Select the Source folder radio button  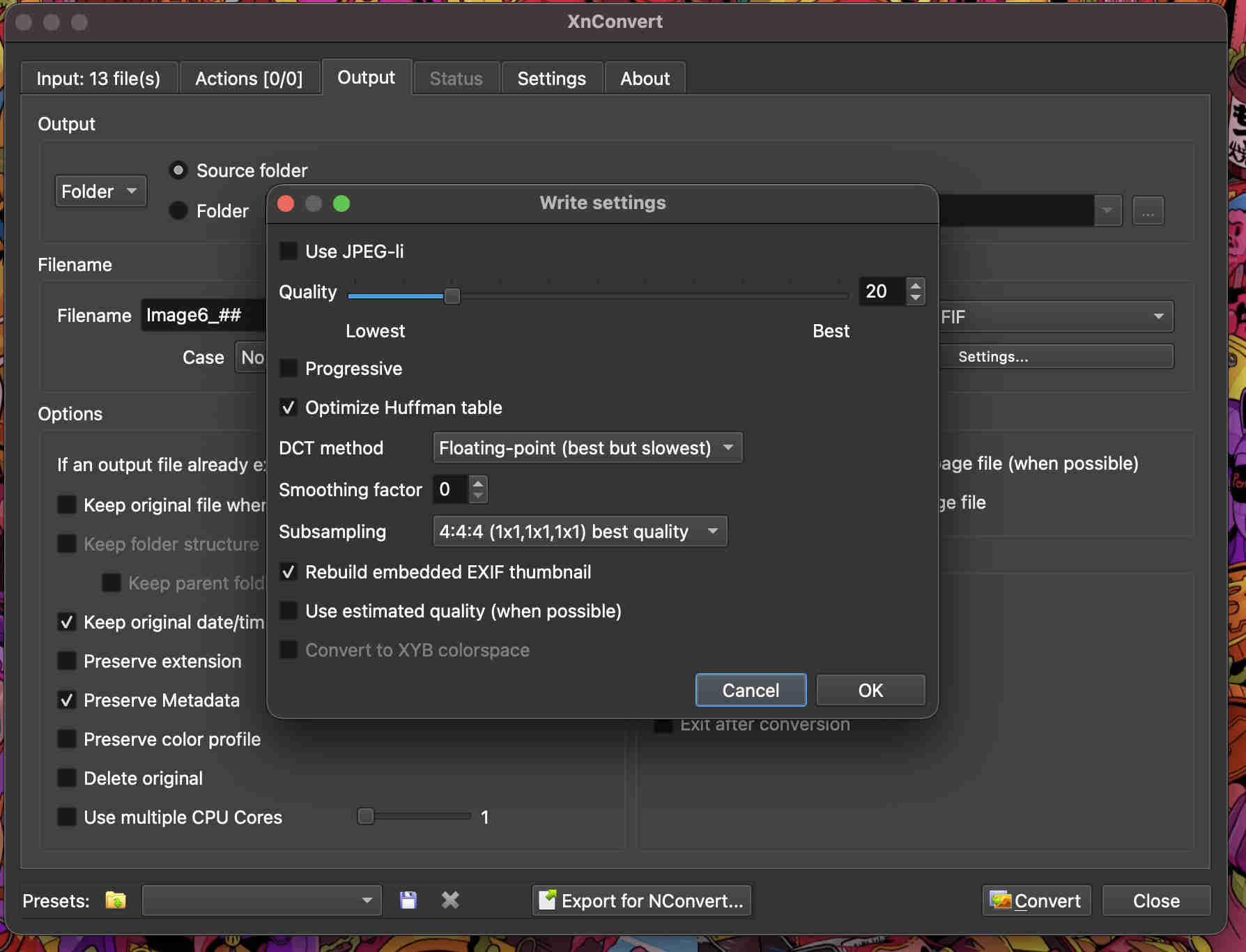tap(178, 170)
